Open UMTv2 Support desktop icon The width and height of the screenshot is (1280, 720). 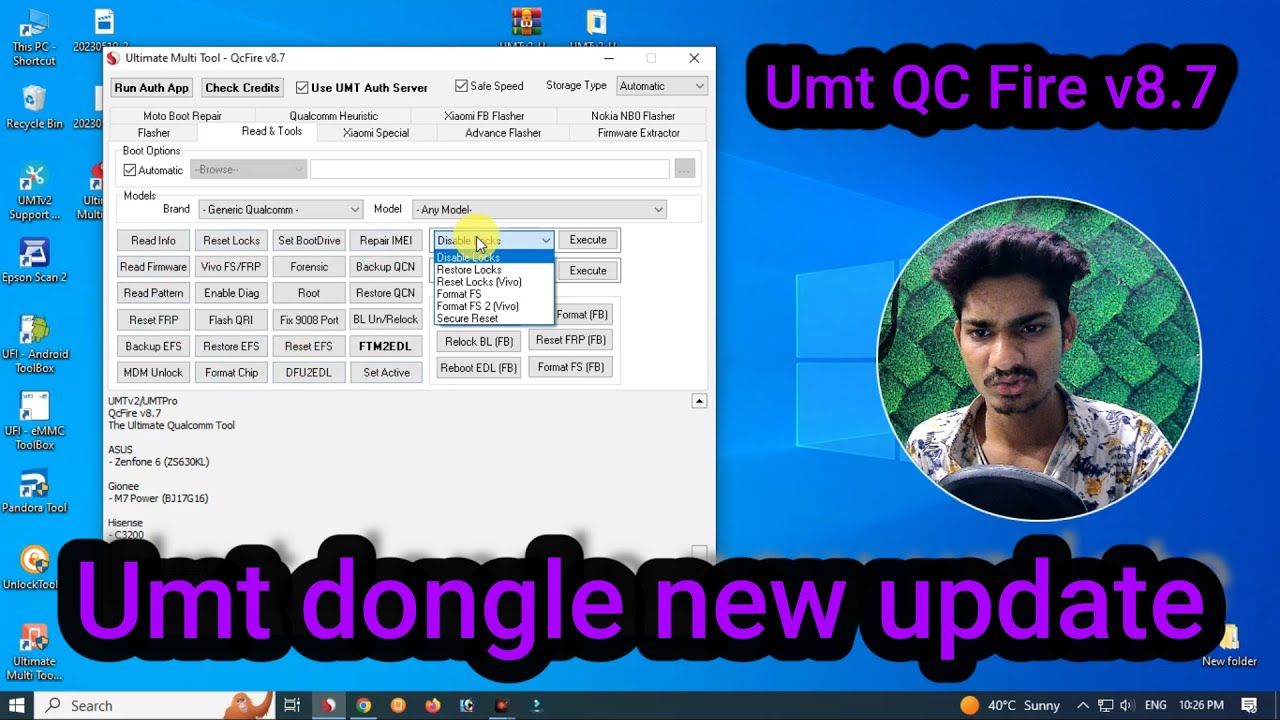[x=34, y=192]
